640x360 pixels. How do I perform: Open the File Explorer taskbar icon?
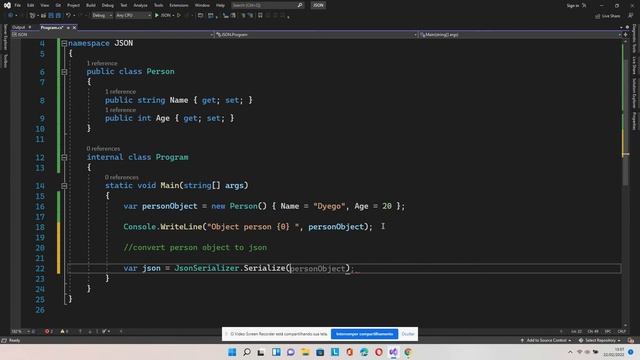[x=305, y=352]
